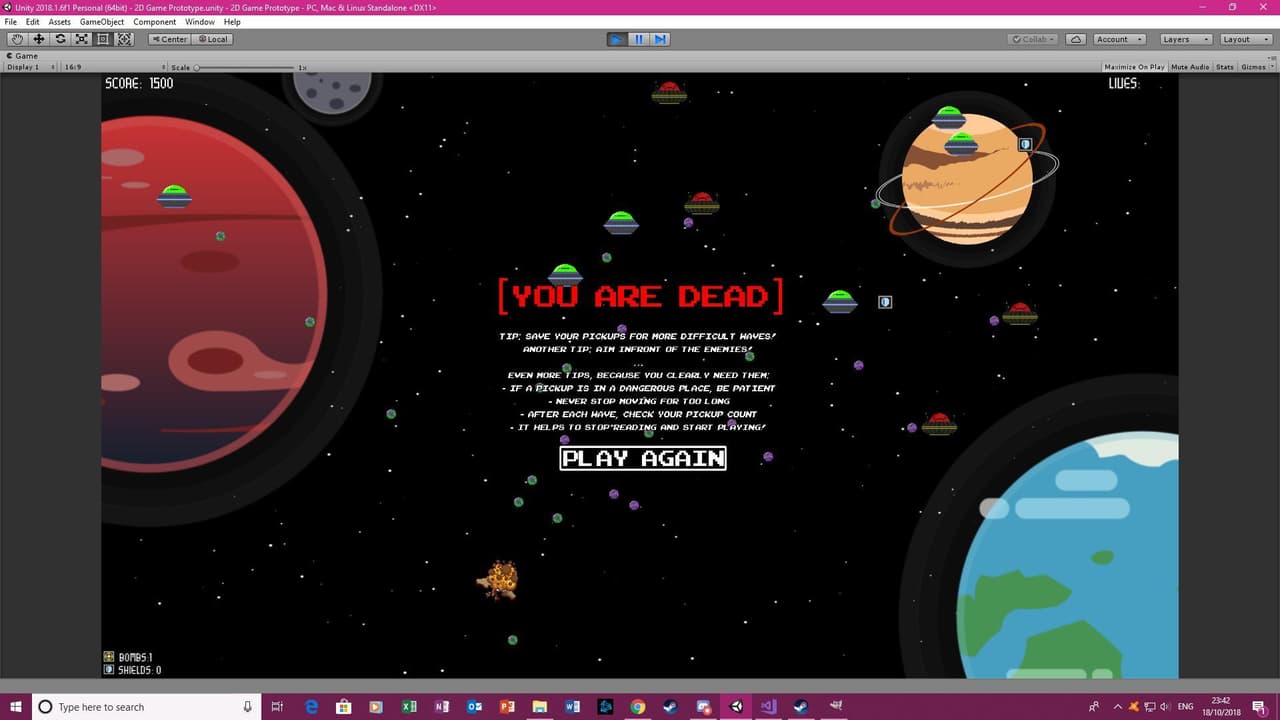The width and height of the screenshot is (1280, 720).
Task: Stop play mode with the Play button
Action: click(x=617, y=39)
